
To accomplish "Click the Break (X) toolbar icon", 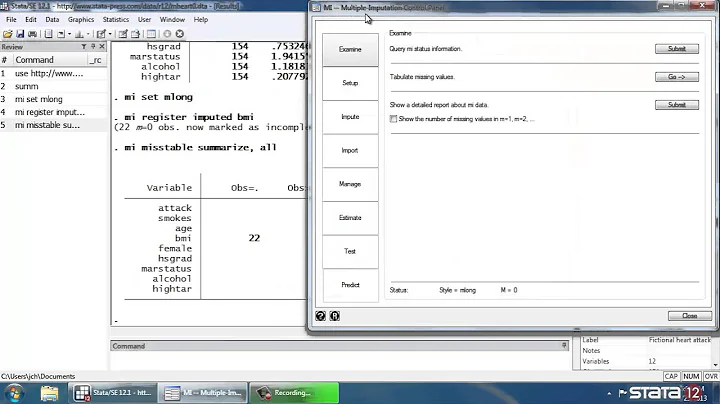I will pos(180,34).
